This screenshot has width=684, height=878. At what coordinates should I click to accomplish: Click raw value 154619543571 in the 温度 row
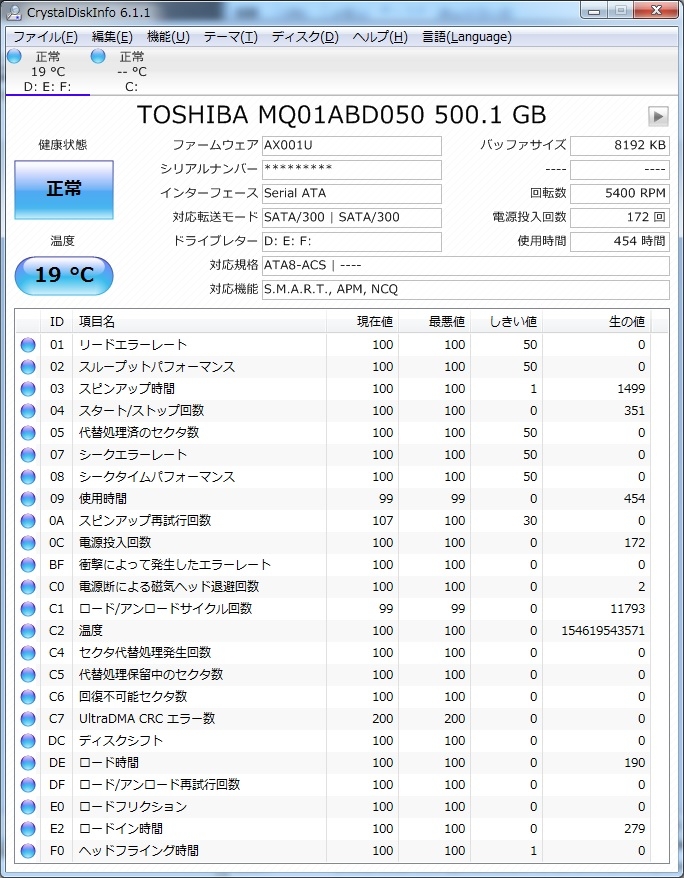point(603,631)
